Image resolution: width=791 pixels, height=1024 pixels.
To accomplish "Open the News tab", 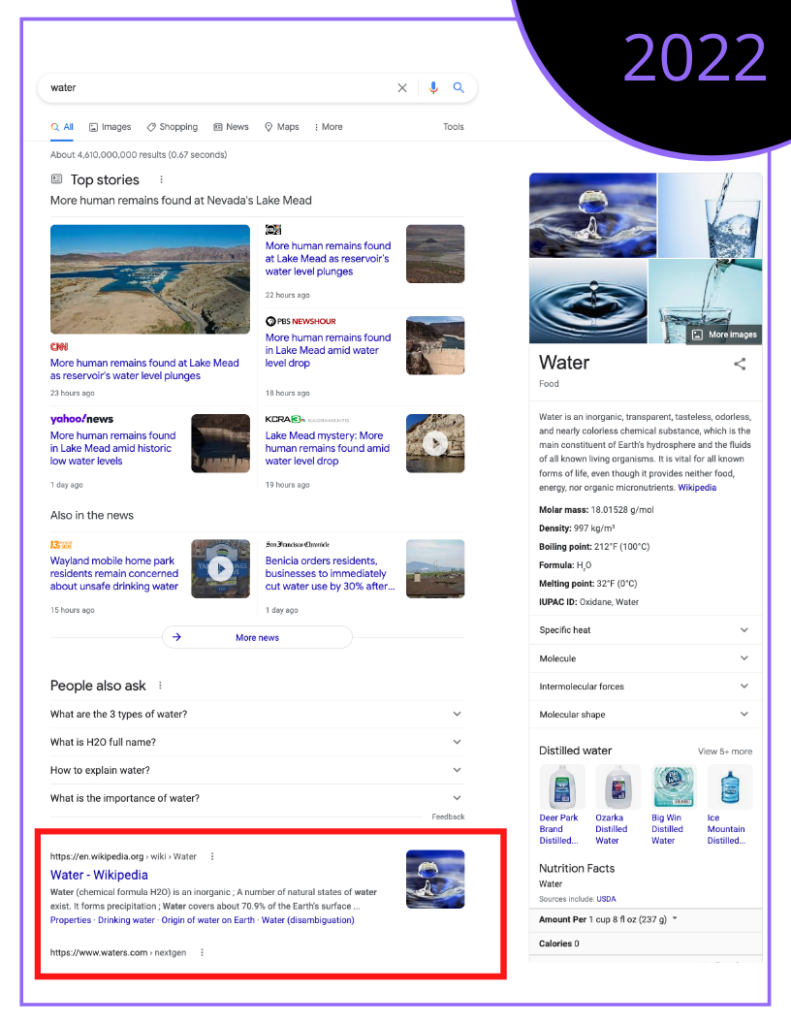I will [x=231, y=127].
